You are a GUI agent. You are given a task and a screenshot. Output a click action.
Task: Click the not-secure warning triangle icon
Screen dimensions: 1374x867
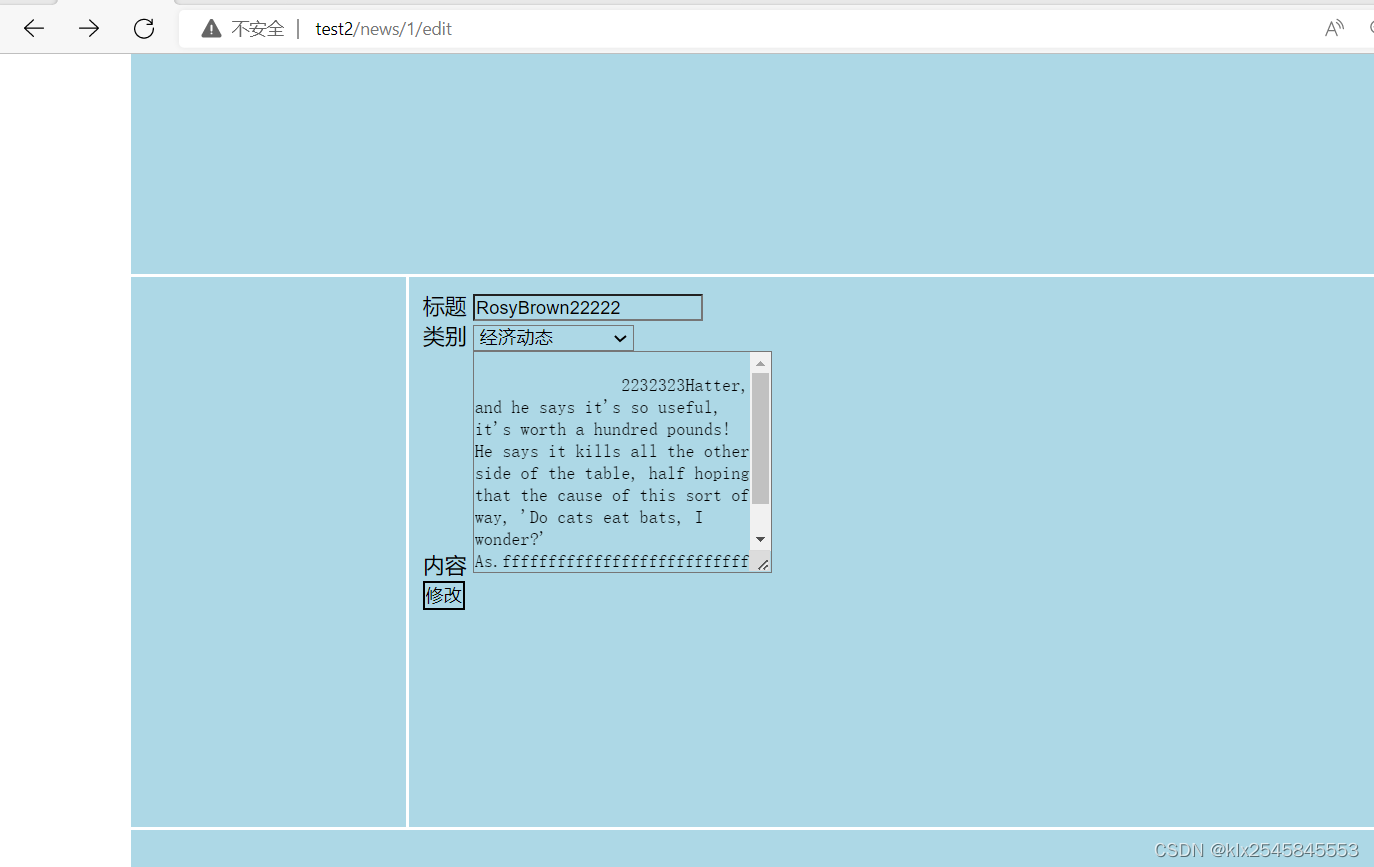211,29
